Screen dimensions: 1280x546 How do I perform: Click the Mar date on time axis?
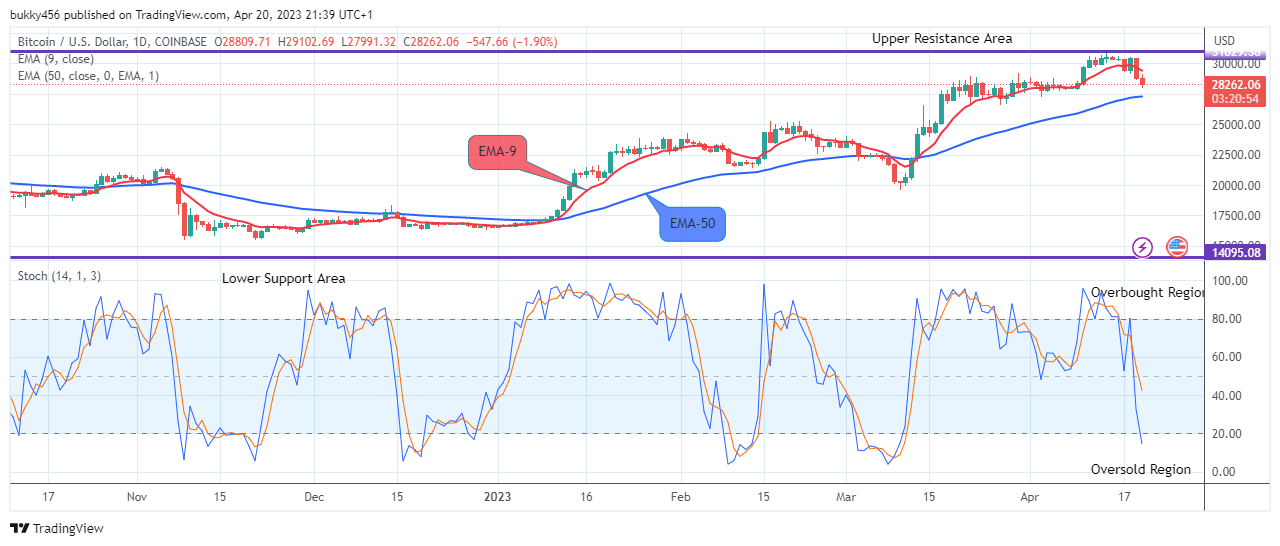(x=846, y=496)
